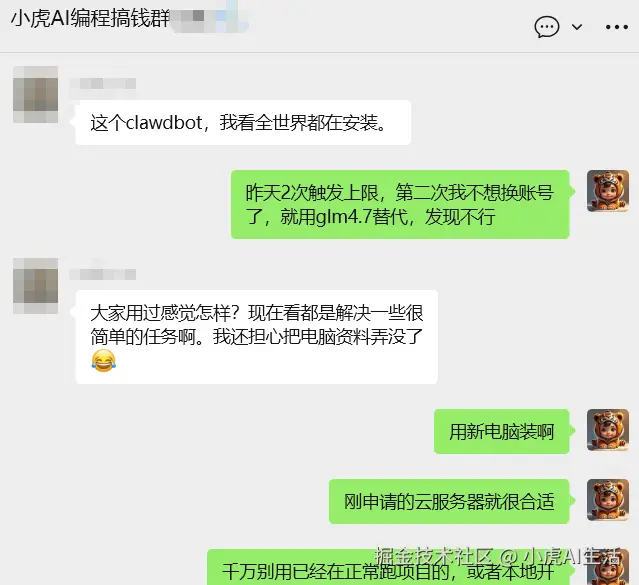This screenshot has height=585, width=639.
Task: Click tiger avatar next to glm4.7 message
Action: 608,191
